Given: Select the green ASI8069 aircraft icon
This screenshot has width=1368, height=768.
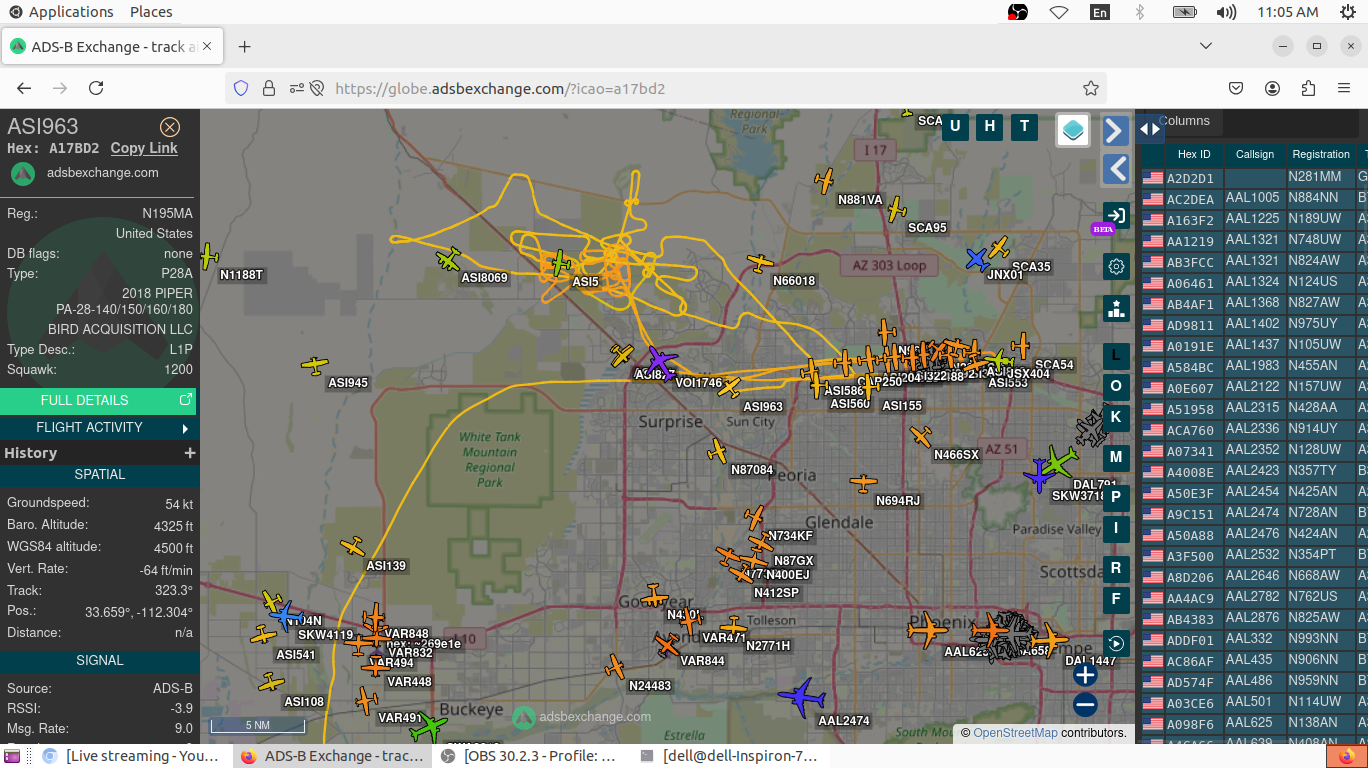Looking at the screenshot, I should (x=449, y=259).
